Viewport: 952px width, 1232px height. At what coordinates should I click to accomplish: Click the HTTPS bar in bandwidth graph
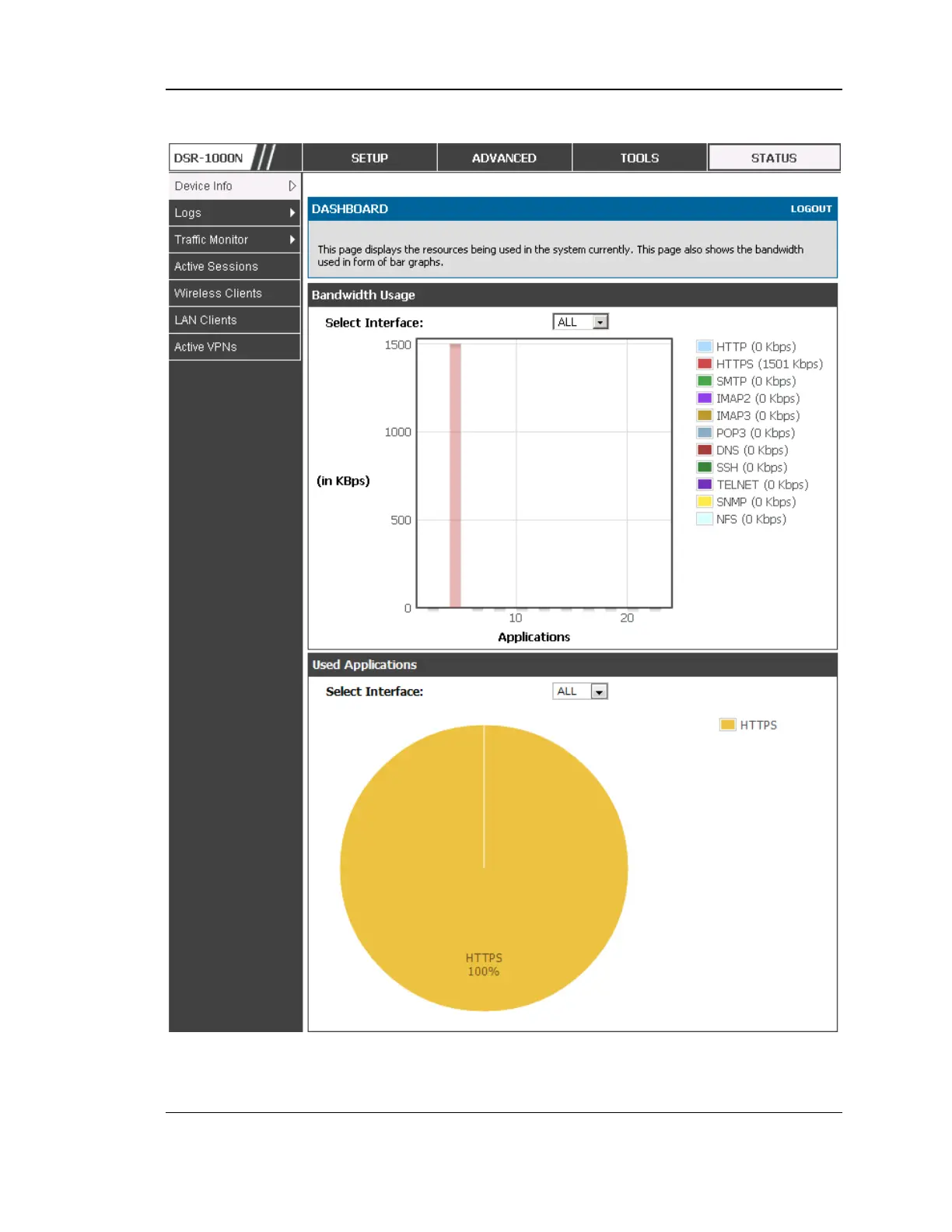coord(455,474)
